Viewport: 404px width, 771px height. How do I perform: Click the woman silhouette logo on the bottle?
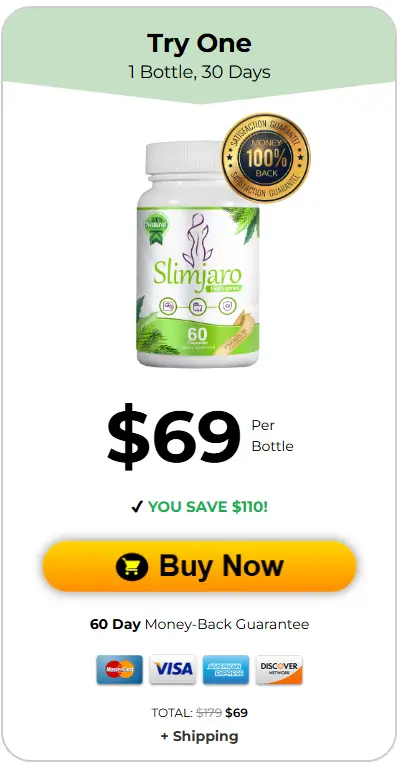tap(197, 240)
